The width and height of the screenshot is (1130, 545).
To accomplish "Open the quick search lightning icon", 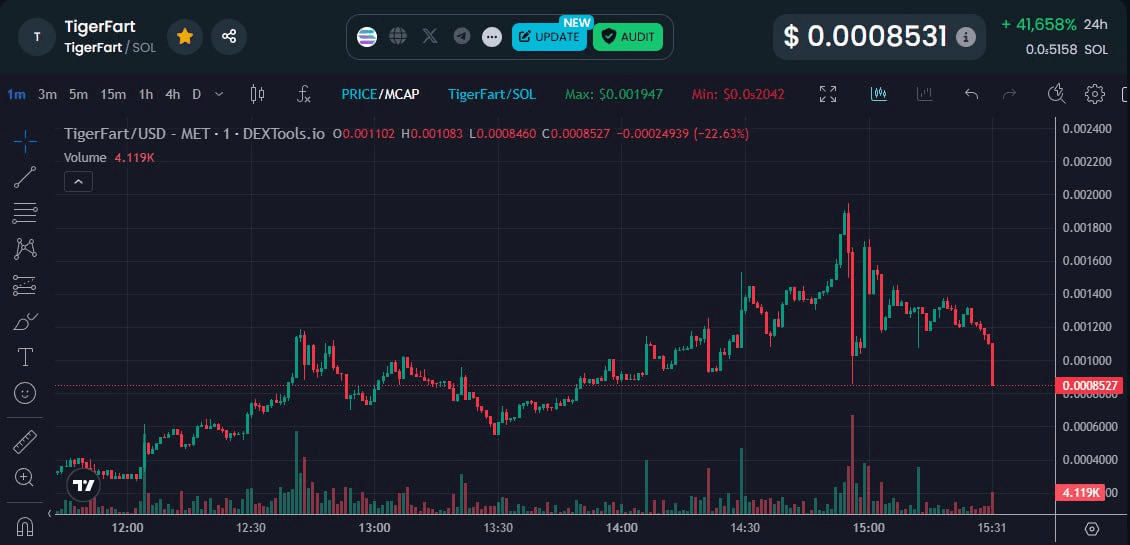I will click(x=1056, y=94).
